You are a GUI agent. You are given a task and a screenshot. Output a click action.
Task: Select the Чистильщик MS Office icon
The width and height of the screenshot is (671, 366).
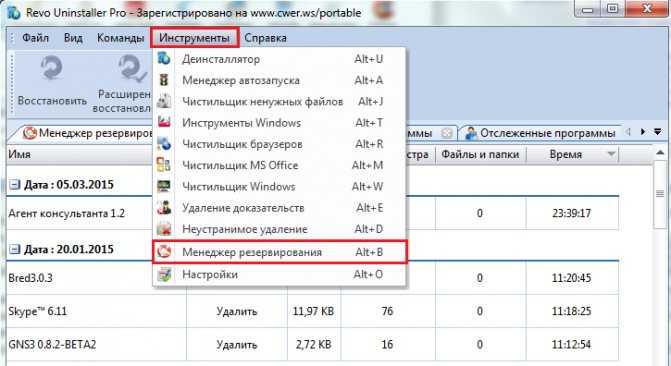point(164,165)
